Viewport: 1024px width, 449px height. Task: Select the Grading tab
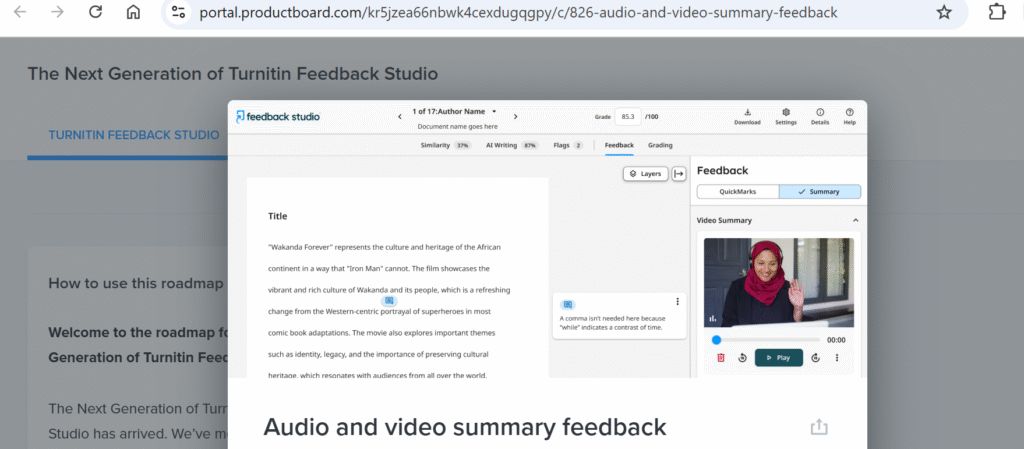660,146
